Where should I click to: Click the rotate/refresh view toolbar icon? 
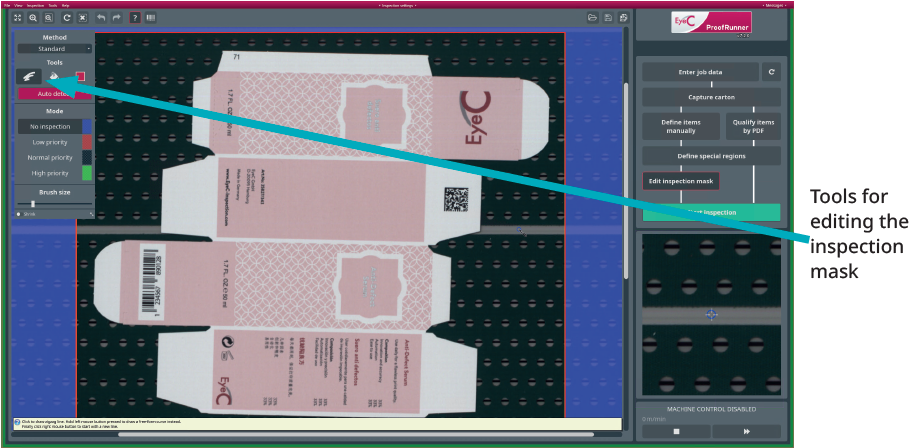point(67,18)
